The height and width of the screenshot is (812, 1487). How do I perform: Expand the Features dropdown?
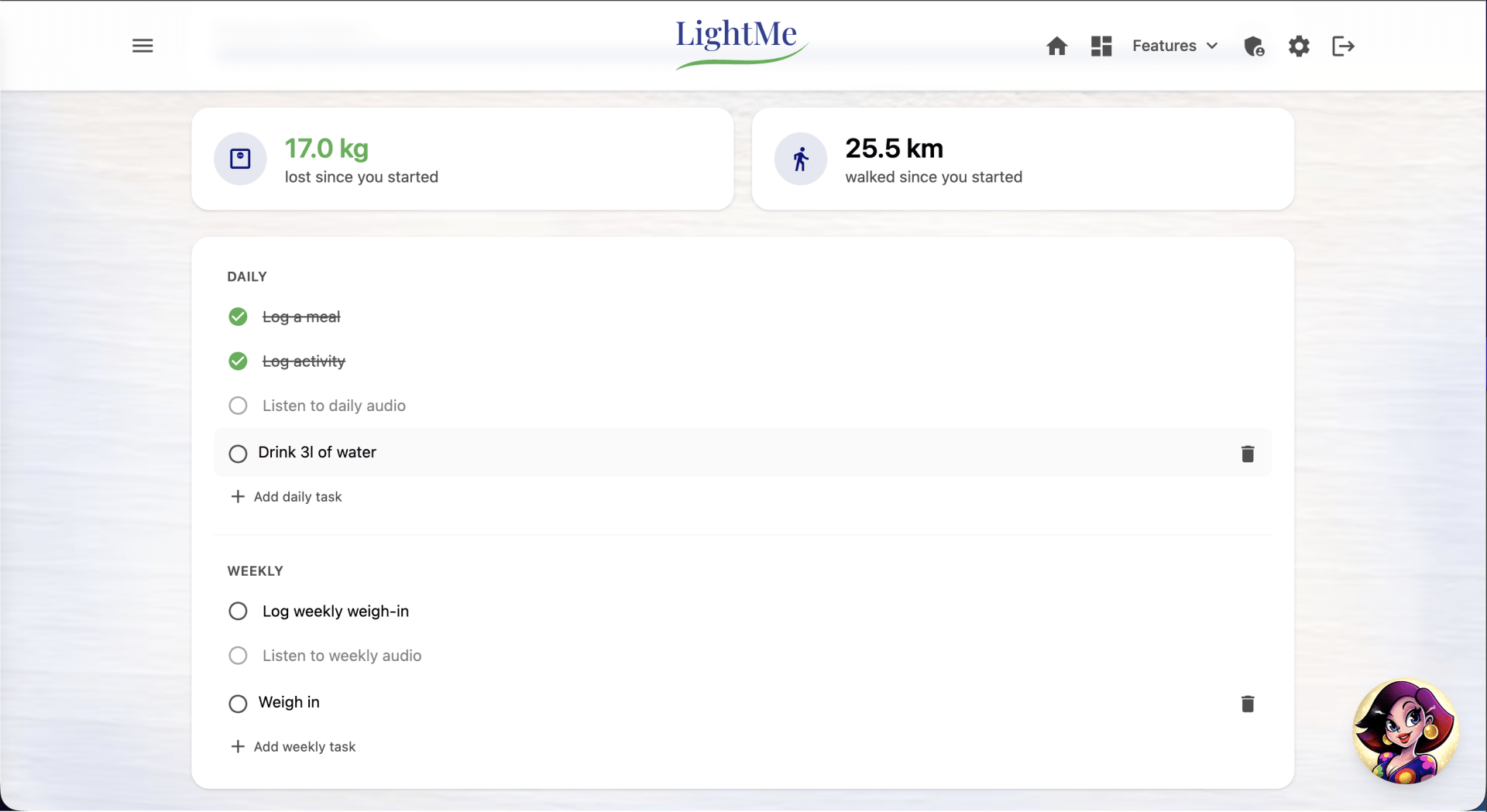(x=1175, y=46)
